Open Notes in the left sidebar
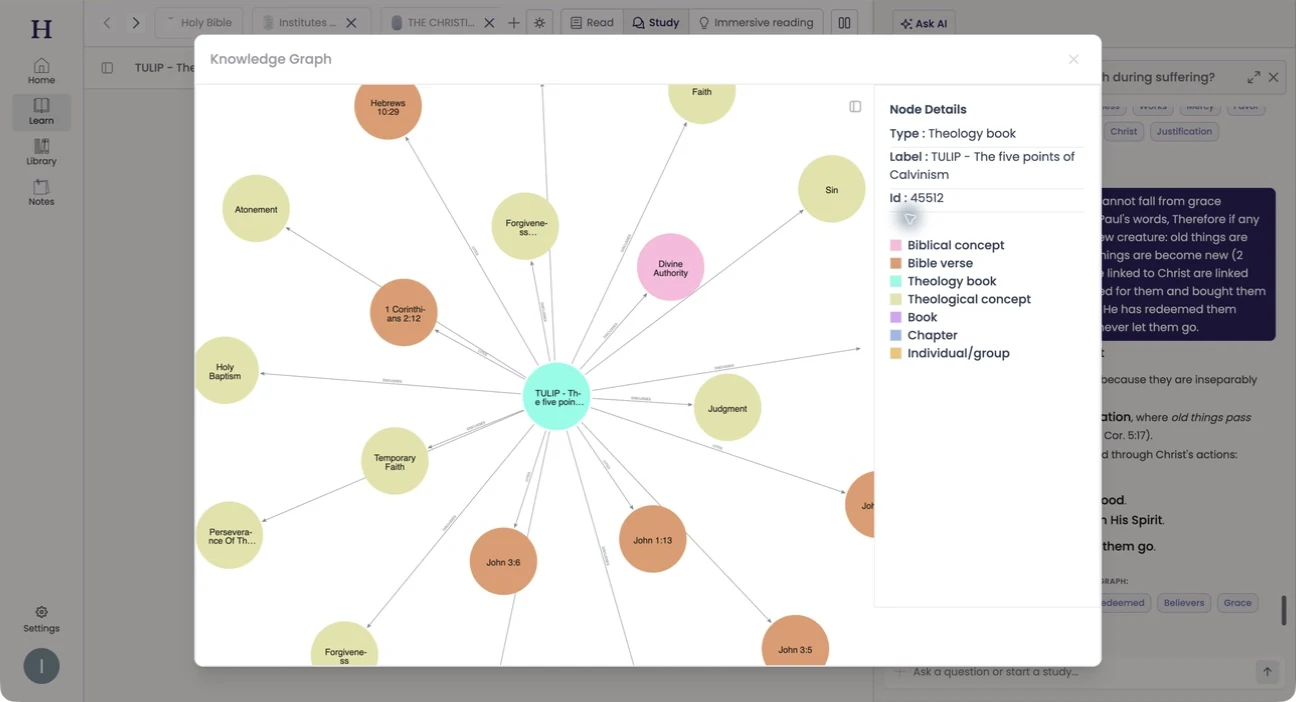 point(41,193)
